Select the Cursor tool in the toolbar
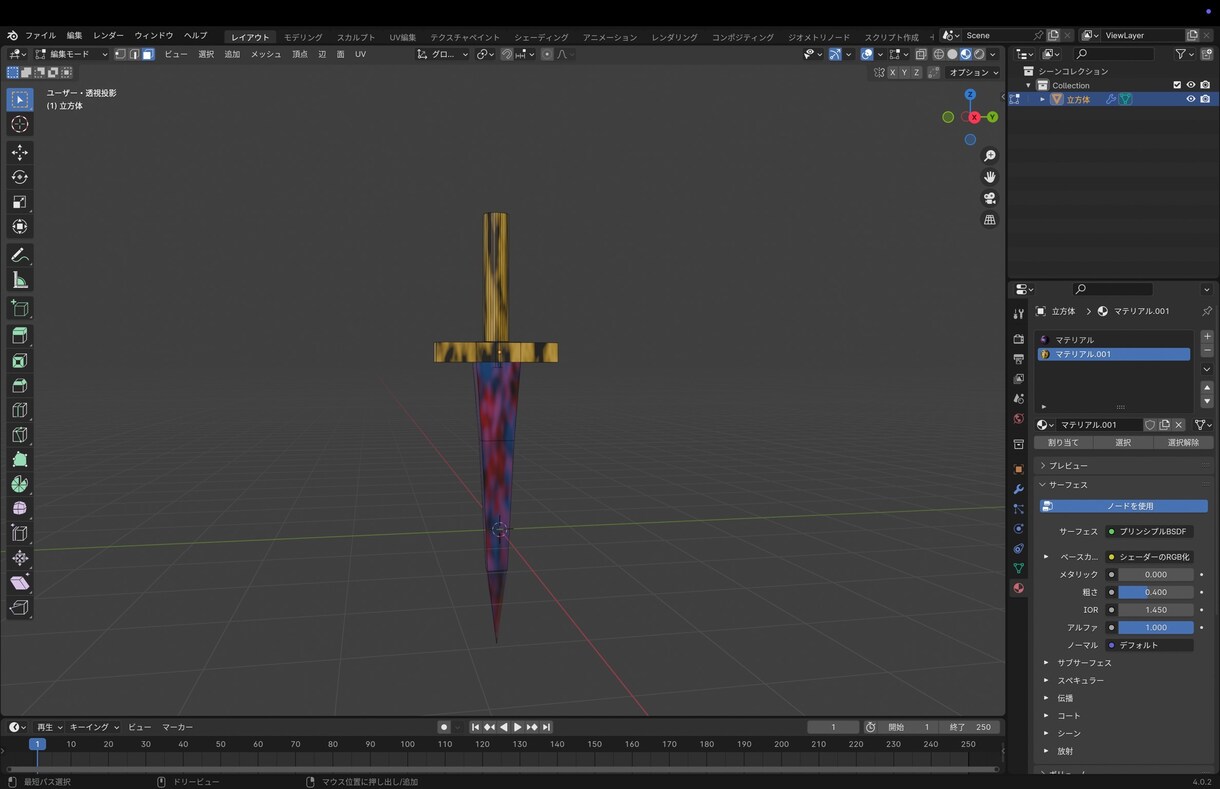Viewport: 1220px width, 789px height. coord(20,124)
